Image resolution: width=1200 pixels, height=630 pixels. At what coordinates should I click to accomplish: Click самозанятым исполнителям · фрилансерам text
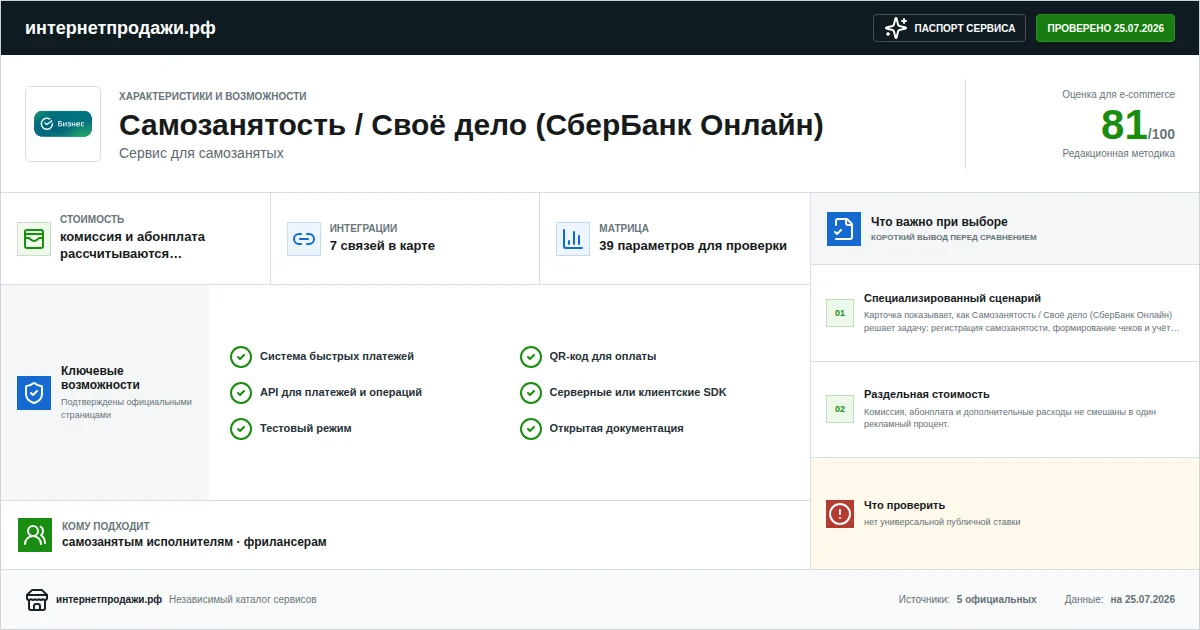194,542
